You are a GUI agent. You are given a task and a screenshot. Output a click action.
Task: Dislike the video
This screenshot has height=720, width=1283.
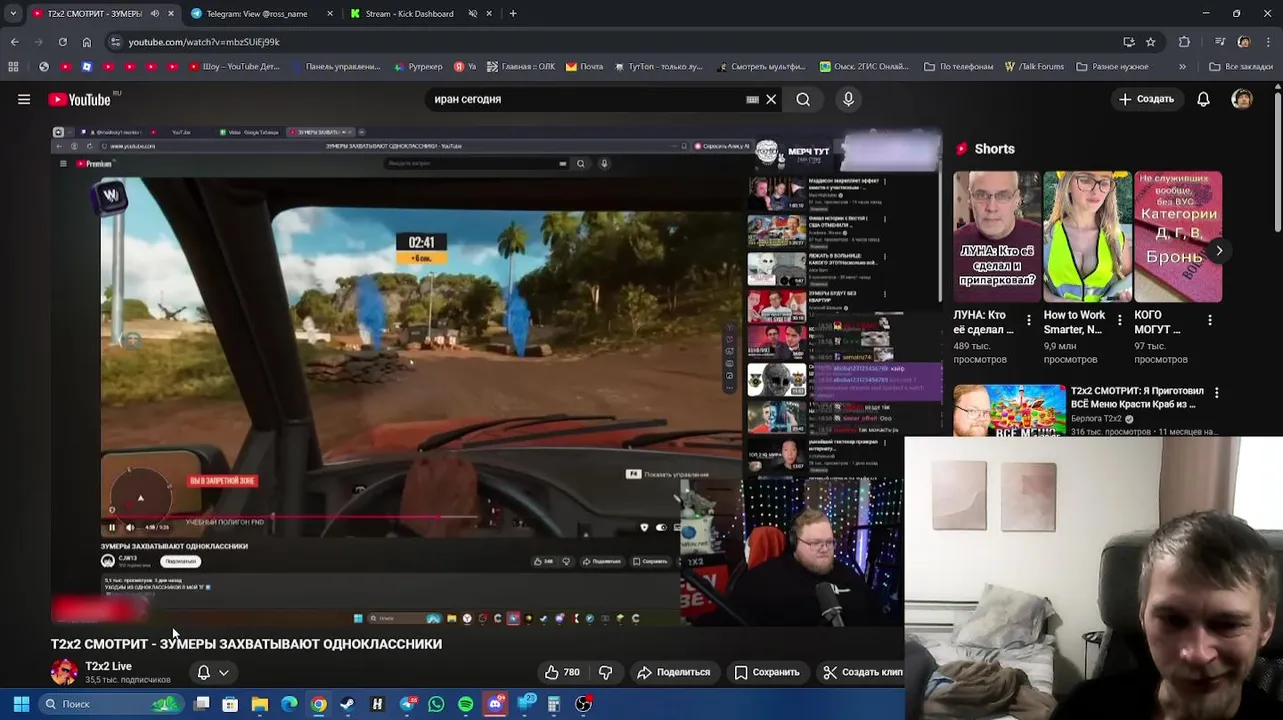coord(605,672)
